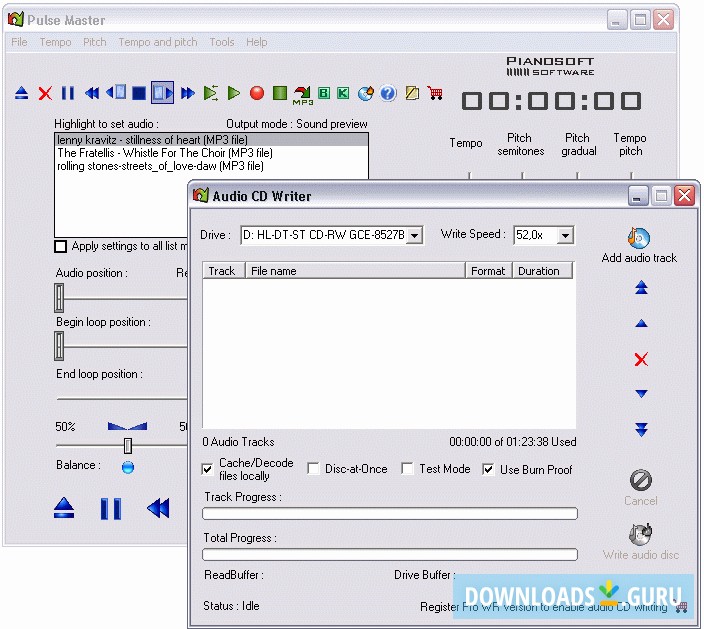Select The Fratellis - Whistle For The Choir
This screenshot has height=629, width=704.
click(211, 153)
